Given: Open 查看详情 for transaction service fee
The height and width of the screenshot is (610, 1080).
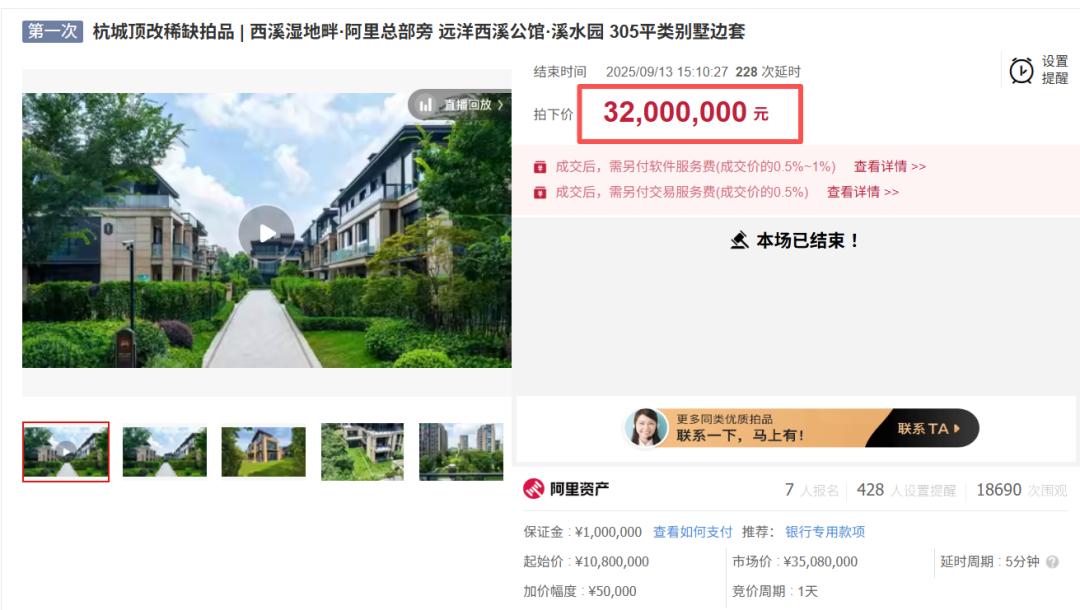Looking at the screenshot, I should 862,192.
